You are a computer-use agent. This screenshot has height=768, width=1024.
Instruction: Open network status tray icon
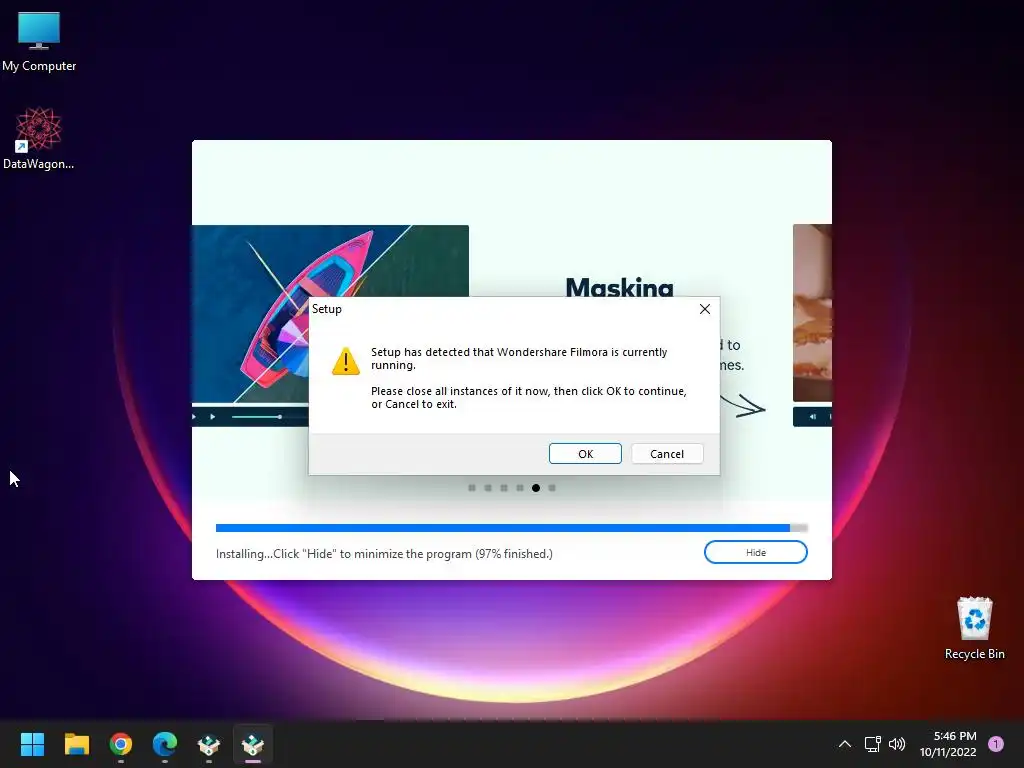pos(872,744)
